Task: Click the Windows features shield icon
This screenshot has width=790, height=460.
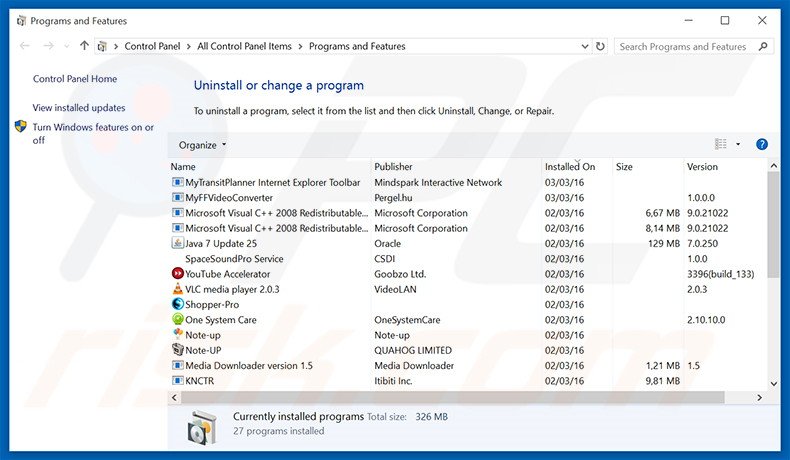Action: tap(21, 126)
